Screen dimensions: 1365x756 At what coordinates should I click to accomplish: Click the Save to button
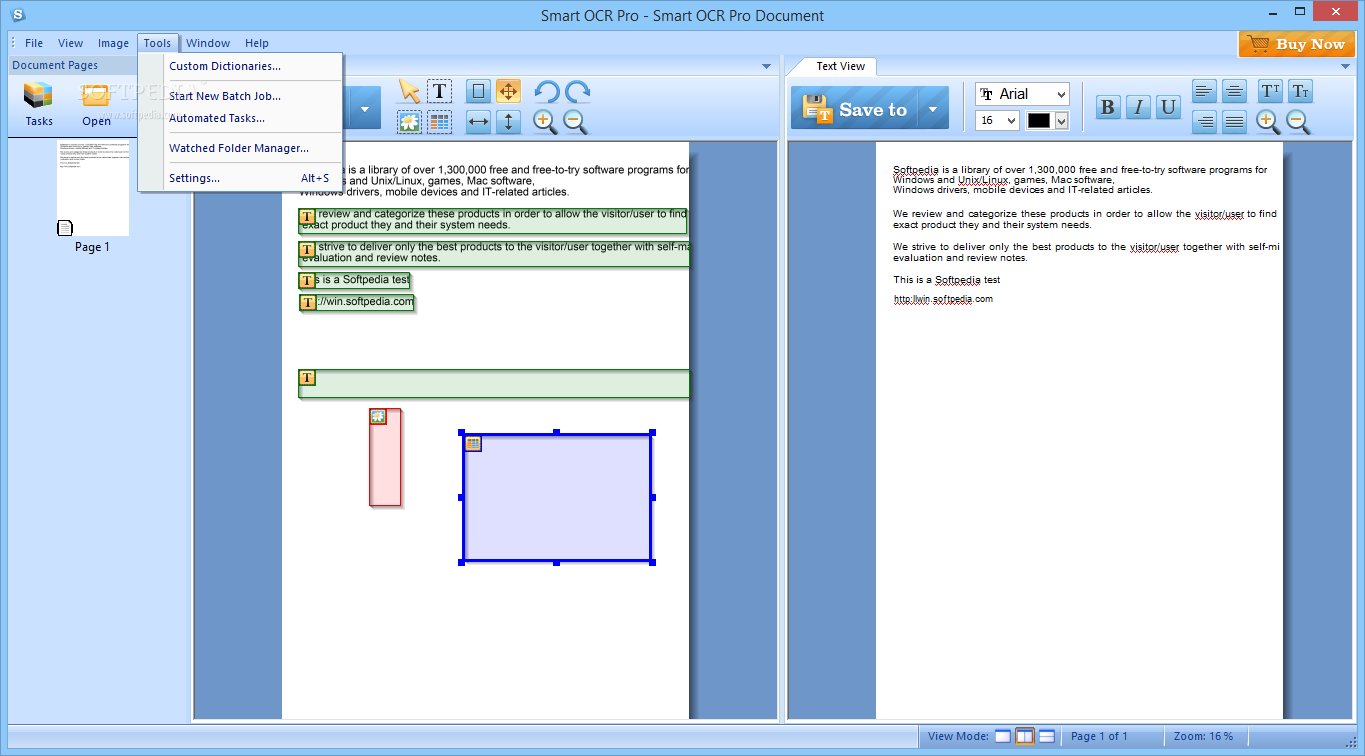pyautogui.click(x=856, y=108)
